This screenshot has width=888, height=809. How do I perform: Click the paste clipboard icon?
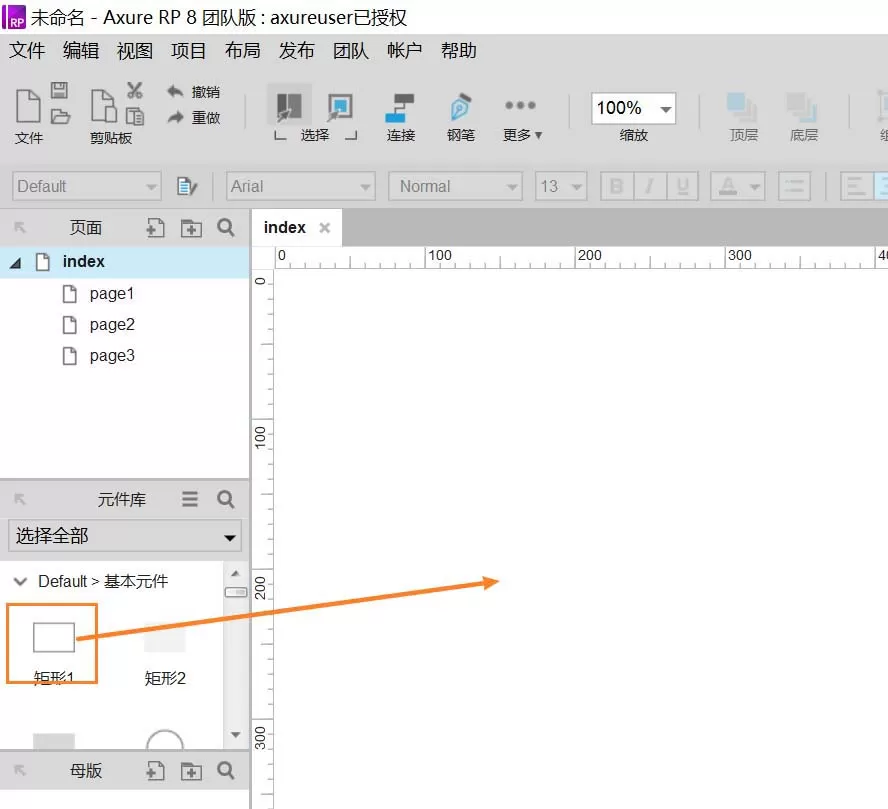pos(104,106)
